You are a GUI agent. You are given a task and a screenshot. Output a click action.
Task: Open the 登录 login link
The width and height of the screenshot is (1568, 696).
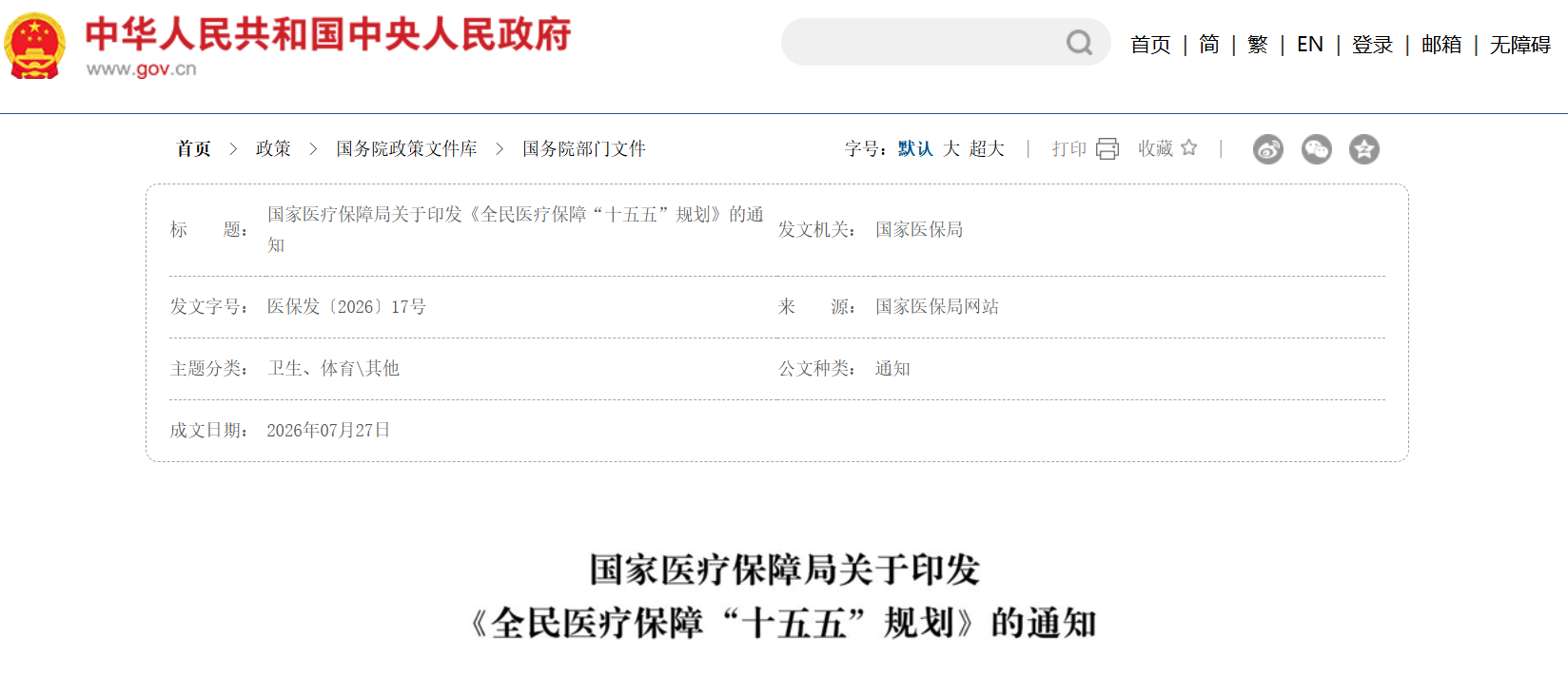1372,45
